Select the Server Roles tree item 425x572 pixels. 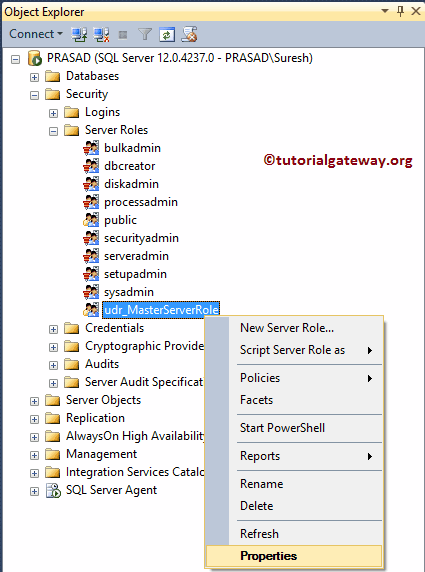click(x=116, y=130)
